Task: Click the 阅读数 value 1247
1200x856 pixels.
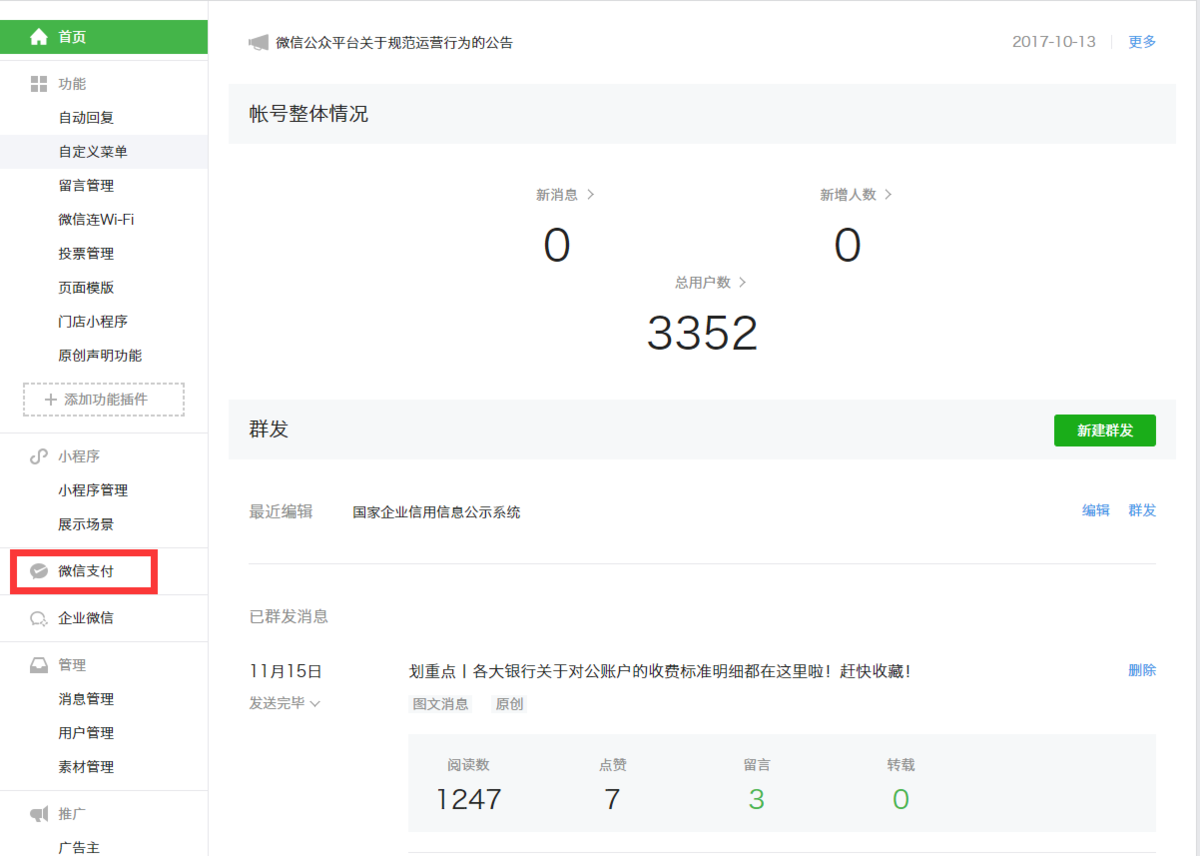Action: click(469, 799)
